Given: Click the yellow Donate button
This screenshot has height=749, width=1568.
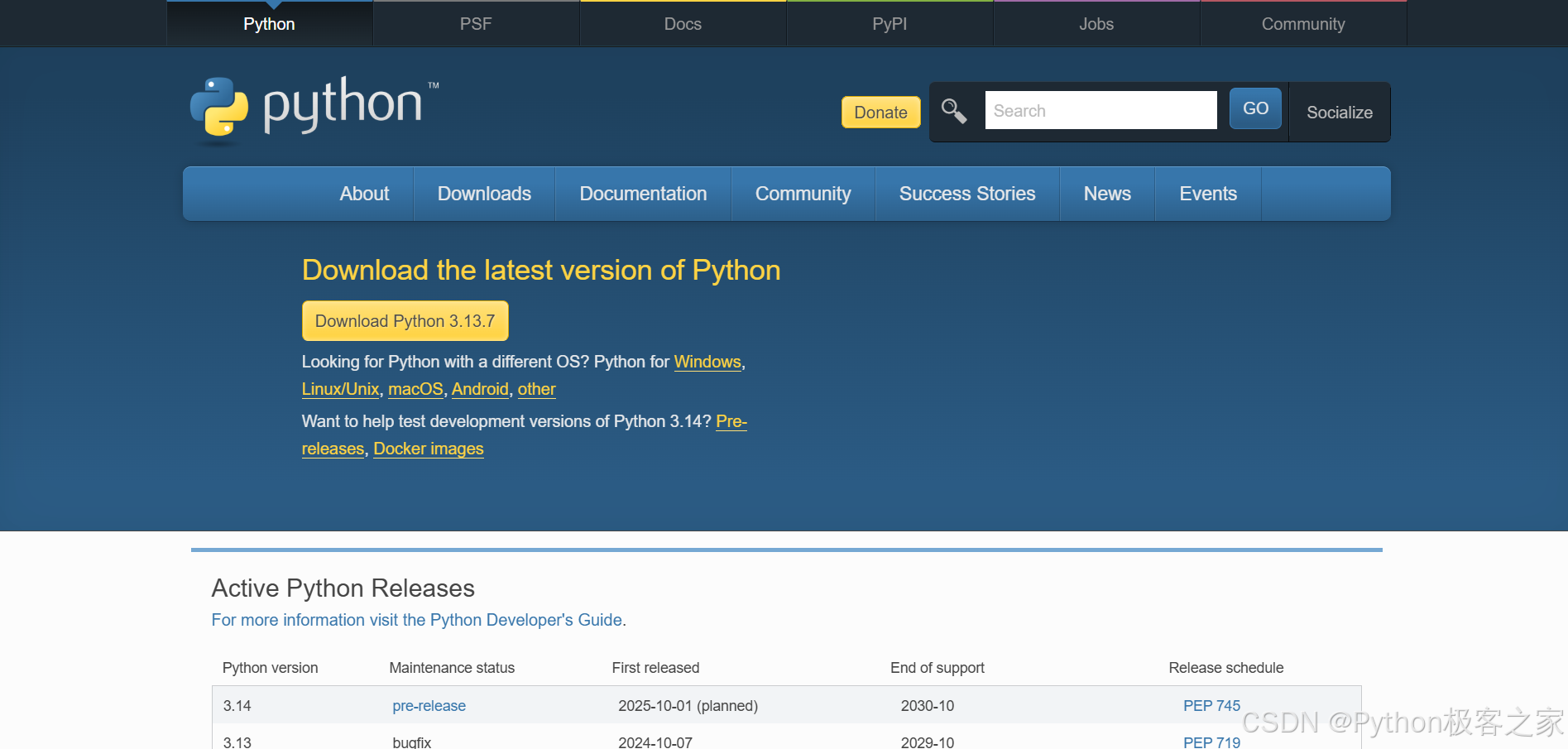Looking at the screenshot, I should [x=880, y=112].
